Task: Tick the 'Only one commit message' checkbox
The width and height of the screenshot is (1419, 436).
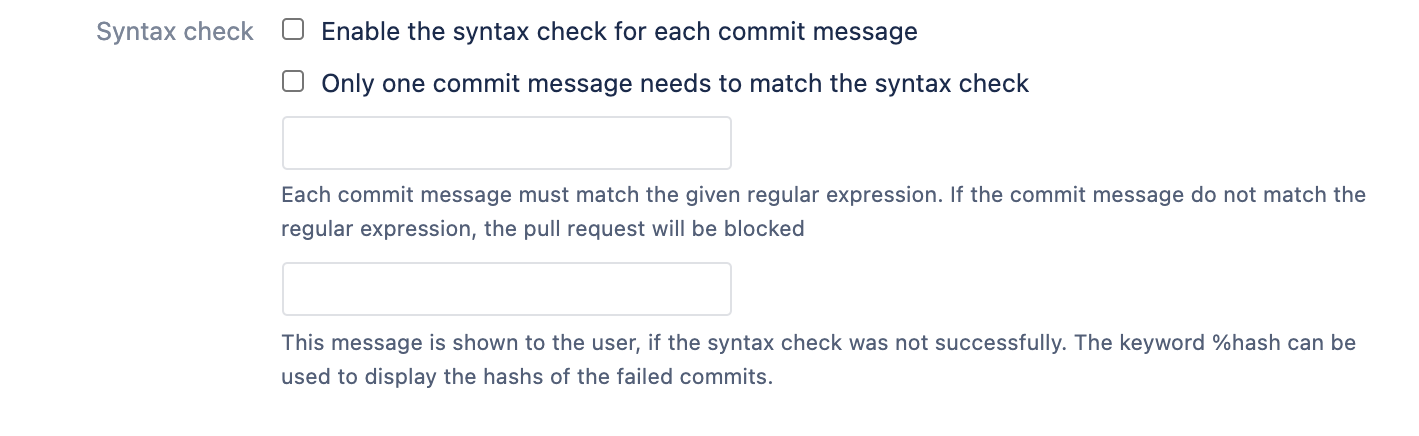Action: [293, 82]
